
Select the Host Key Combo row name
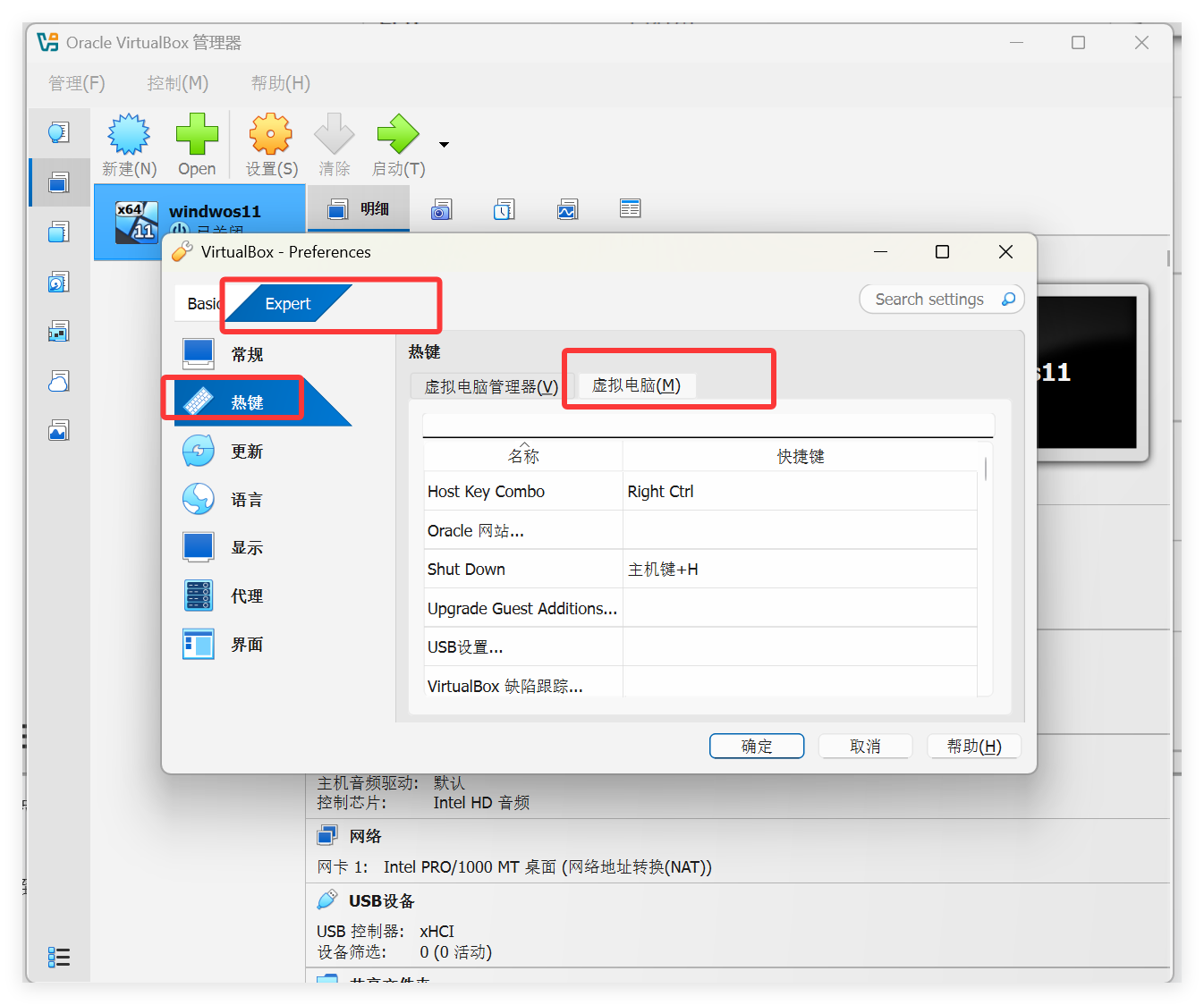486,492
